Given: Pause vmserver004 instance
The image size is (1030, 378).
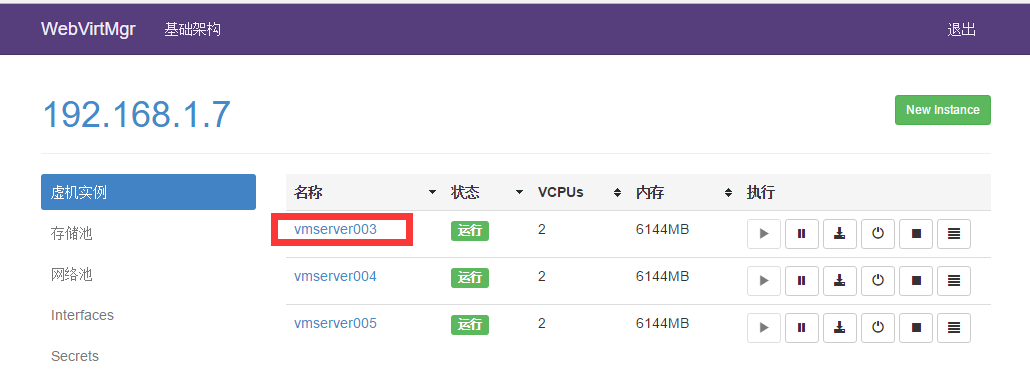Looking at the screenshot, I should coord(801,281).
